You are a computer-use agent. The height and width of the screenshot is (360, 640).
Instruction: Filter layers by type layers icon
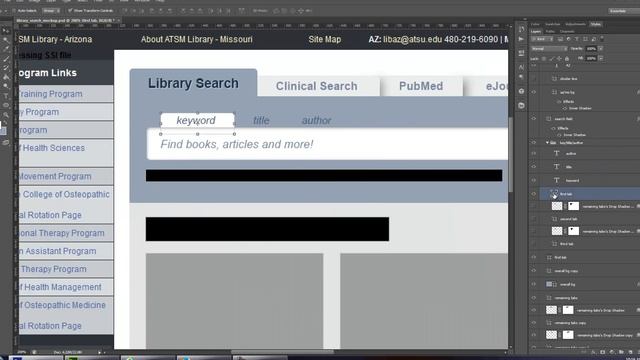577,39
